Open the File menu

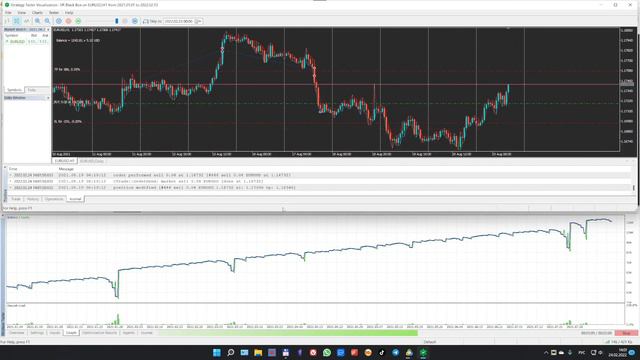[x=8, y=13]
